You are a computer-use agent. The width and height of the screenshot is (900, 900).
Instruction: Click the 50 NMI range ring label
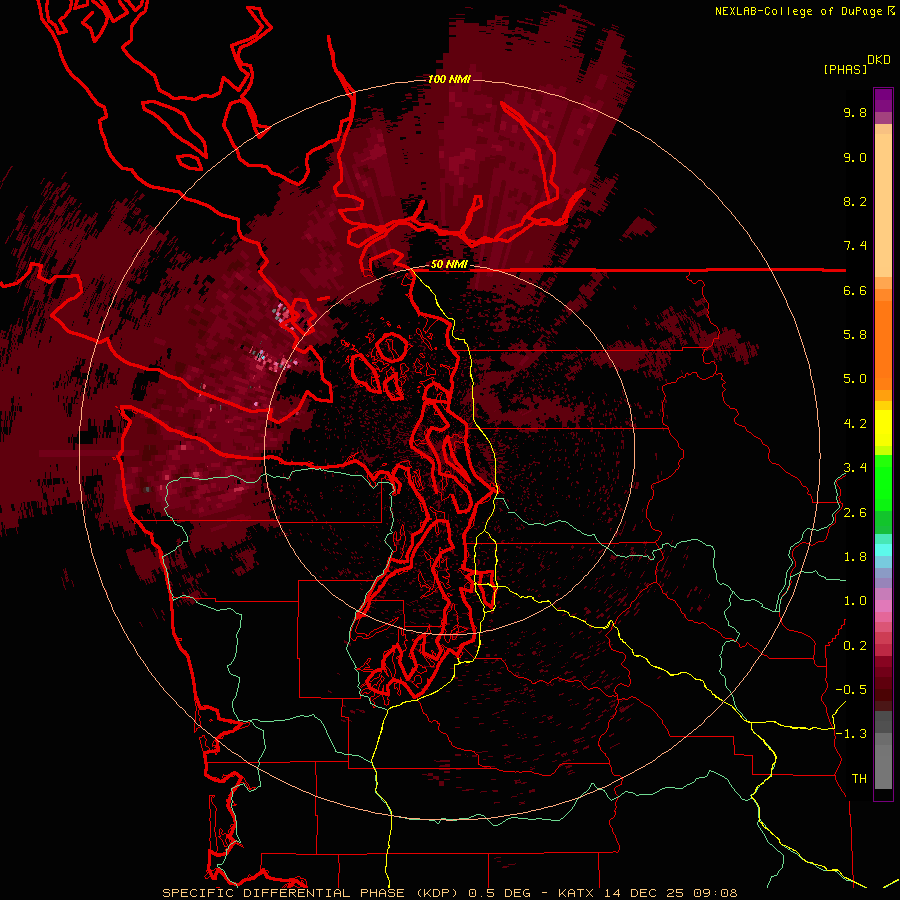point(449,265)
